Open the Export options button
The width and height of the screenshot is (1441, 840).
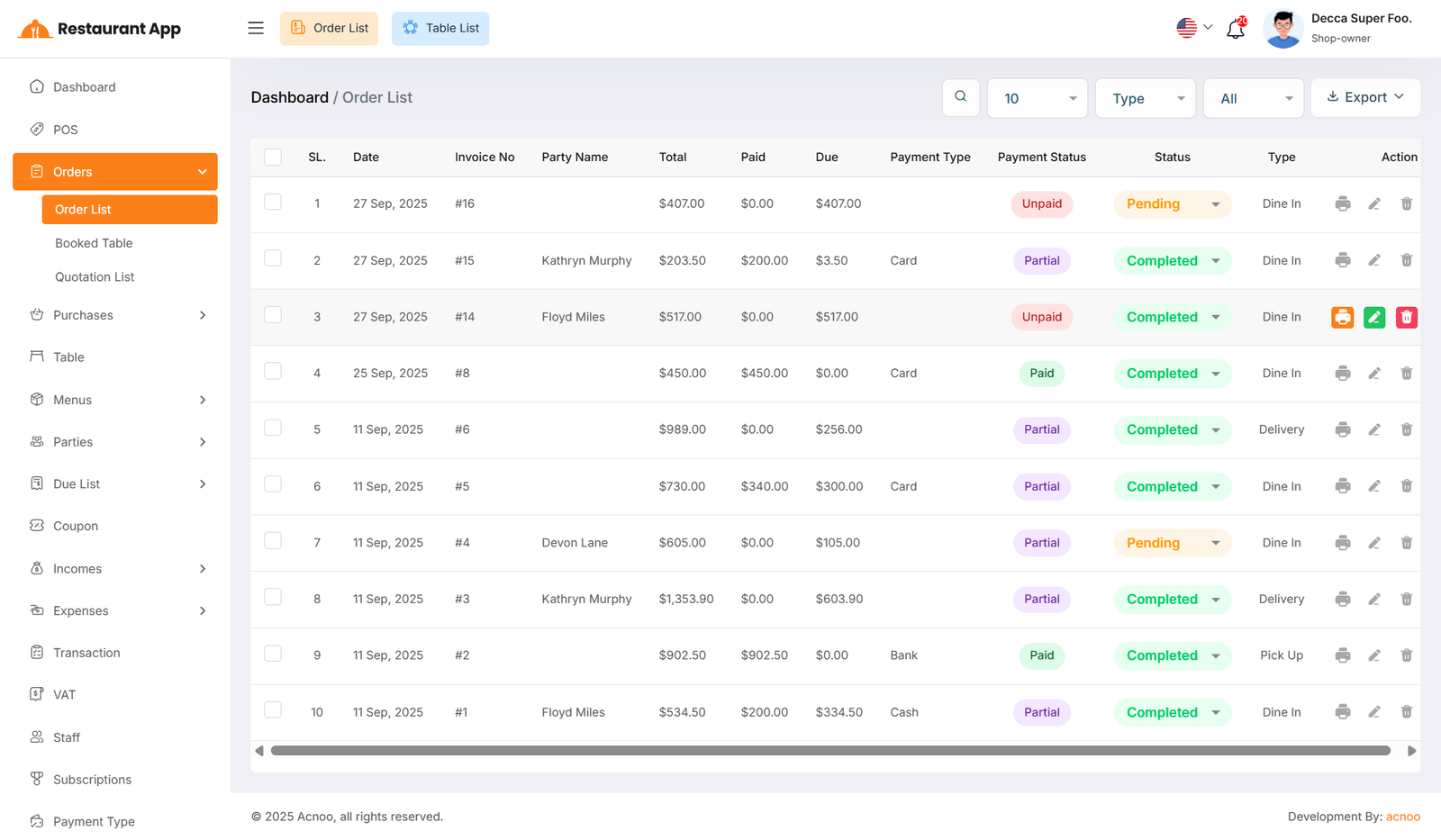point(1365,97)
